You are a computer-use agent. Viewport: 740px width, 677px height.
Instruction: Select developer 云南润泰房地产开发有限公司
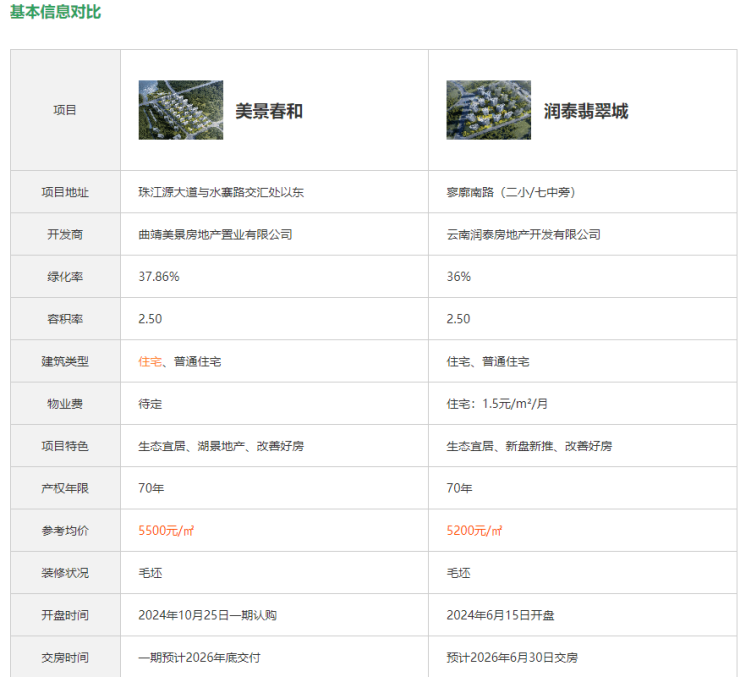pyautogui.click(x=523, y=234)
